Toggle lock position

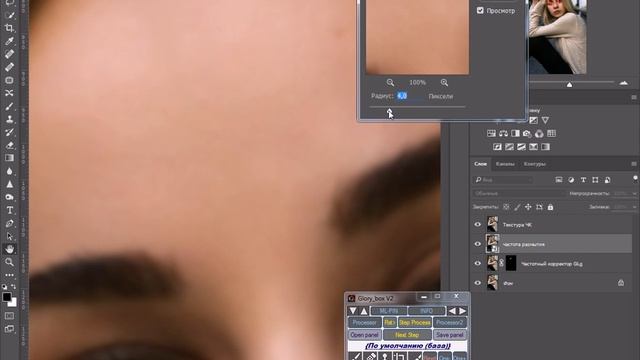point(528,207)
